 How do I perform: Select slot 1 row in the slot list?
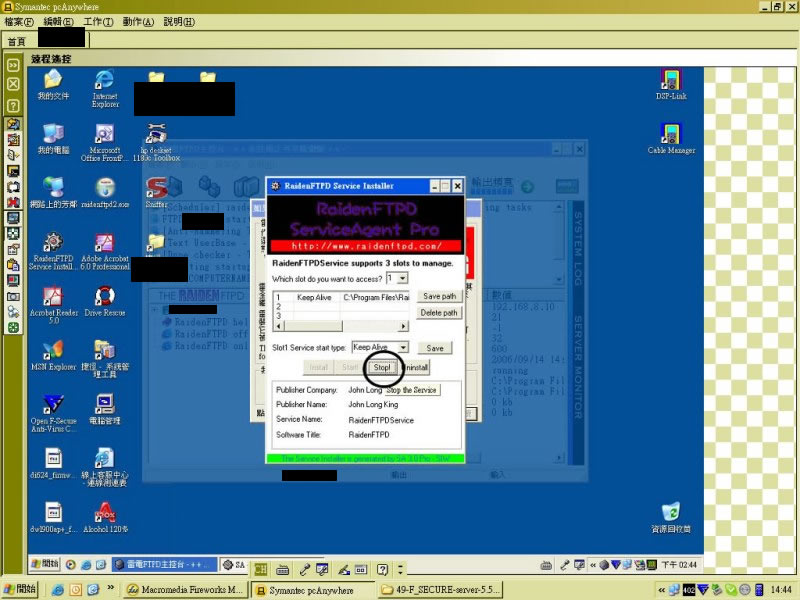(x=342, y=297)
